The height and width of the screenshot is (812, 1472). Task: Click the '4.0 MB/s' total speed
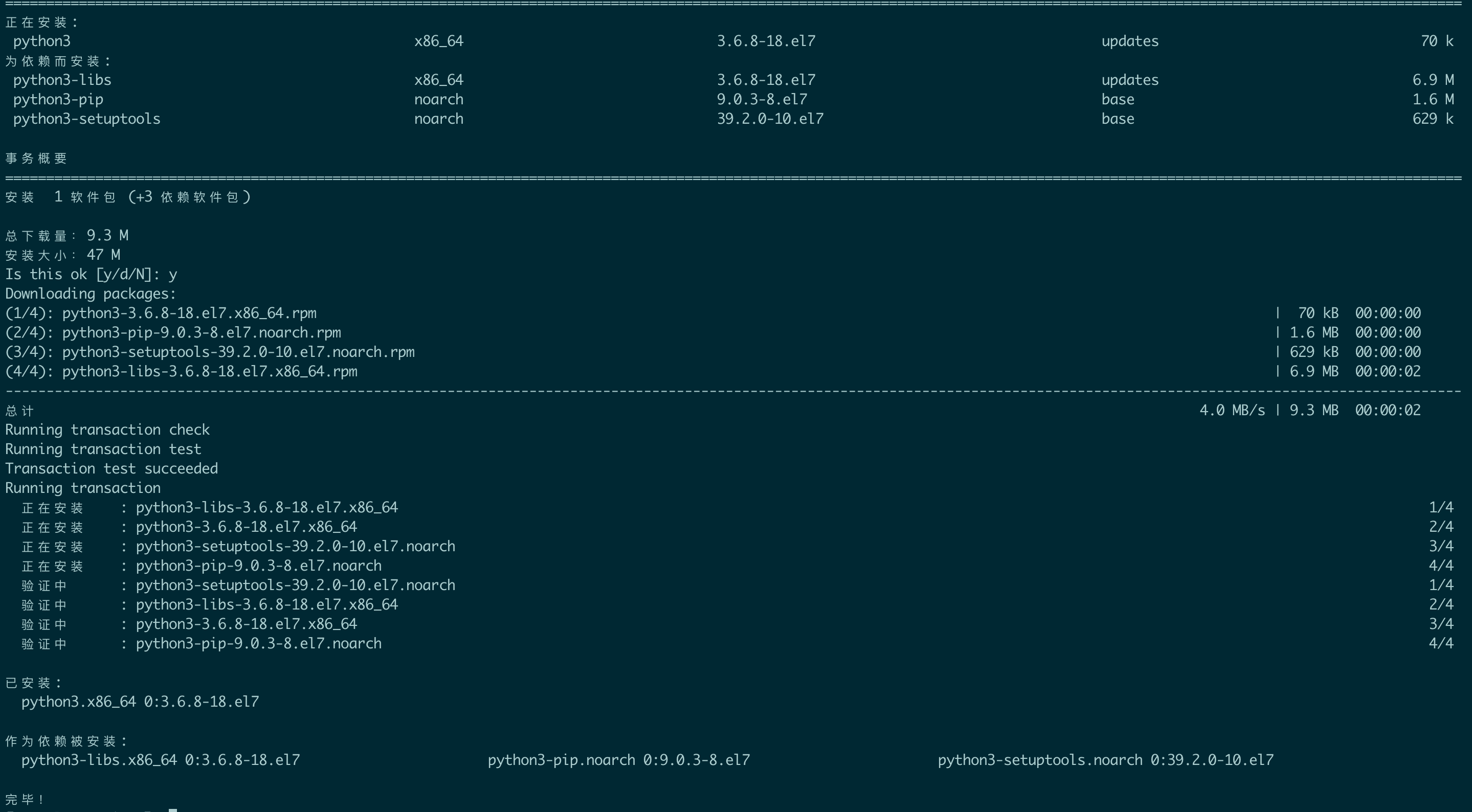pyautogui.click(x=1232, y=410)
